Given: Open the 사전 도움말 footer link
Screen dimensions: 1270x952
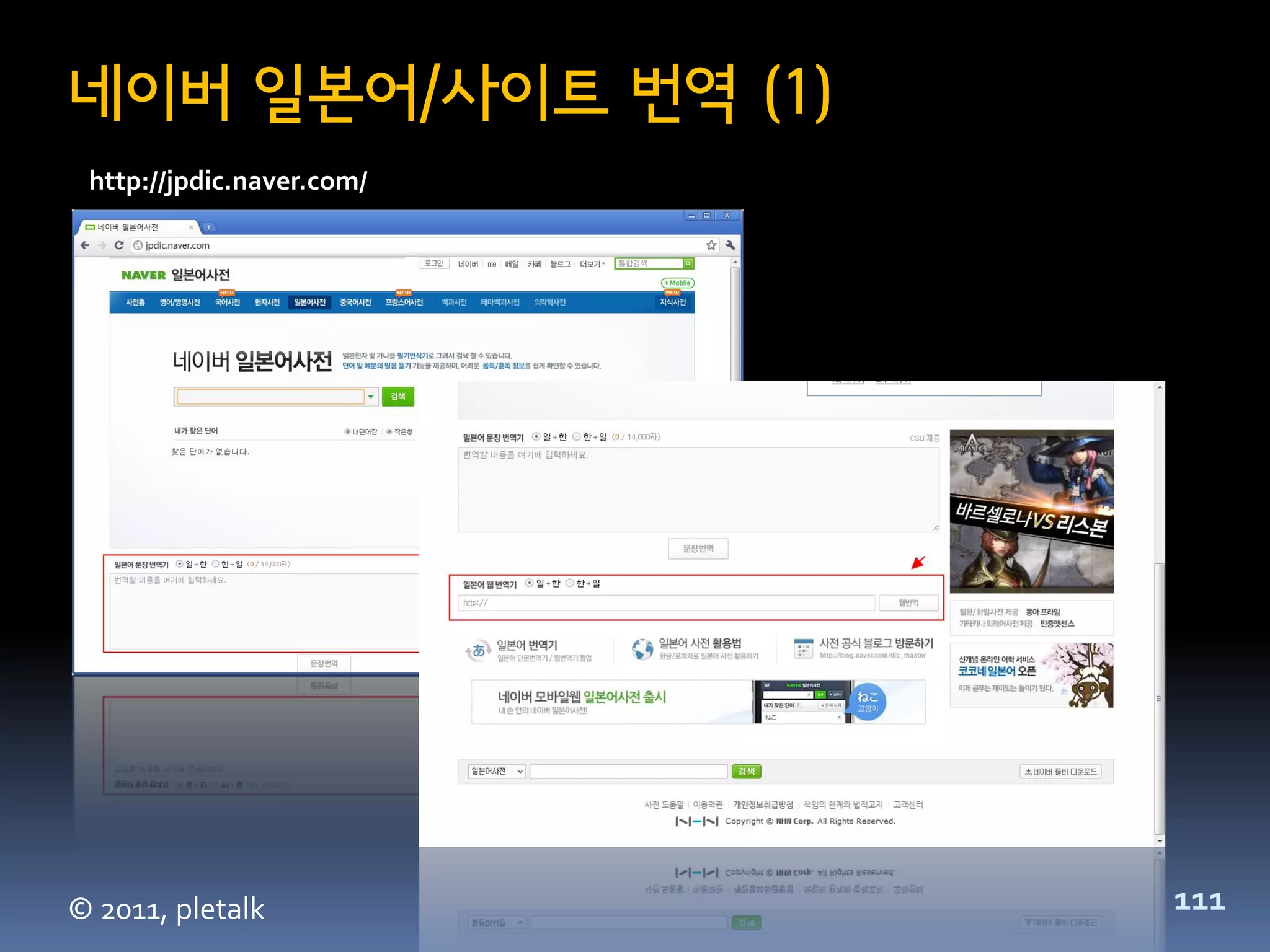Looking at the screenshot, I should click(664, 804).
